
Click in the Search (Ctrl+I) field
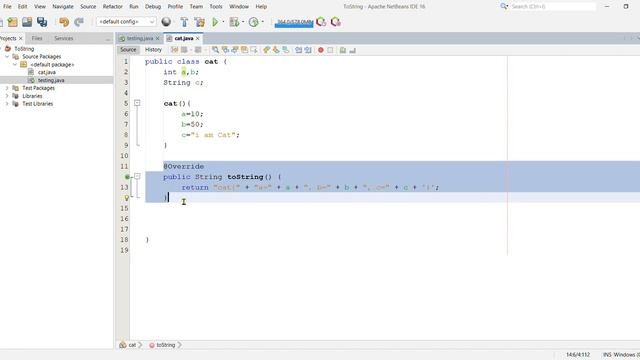[x=553, y=7]
